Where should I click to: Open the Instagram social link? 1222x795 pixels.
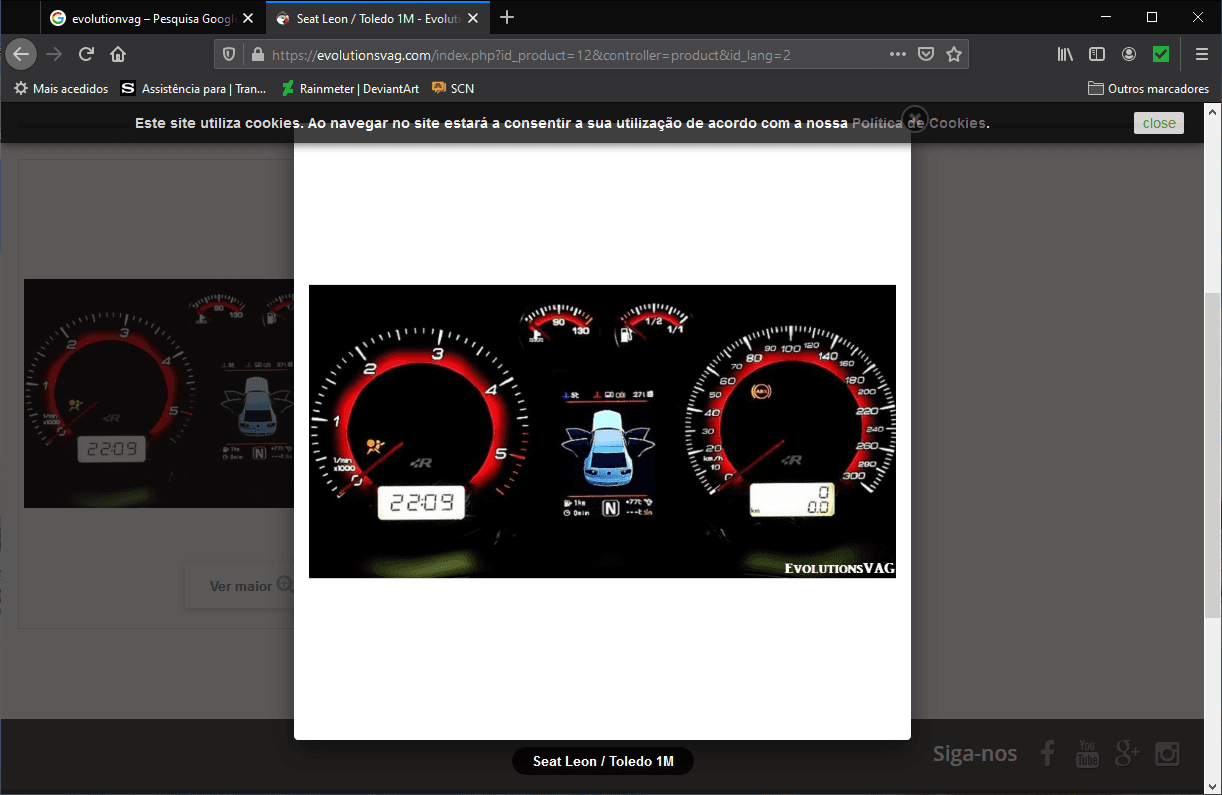point(1167,753)
